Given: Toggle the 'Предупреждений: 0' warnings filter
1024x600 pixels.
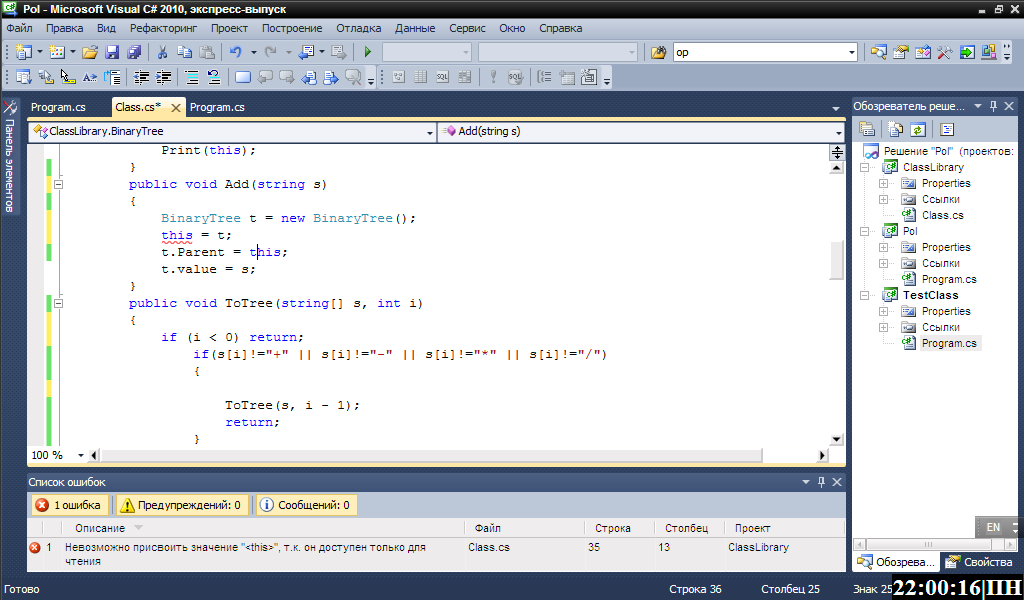Looking at the screenshot, I should [182, 505].
